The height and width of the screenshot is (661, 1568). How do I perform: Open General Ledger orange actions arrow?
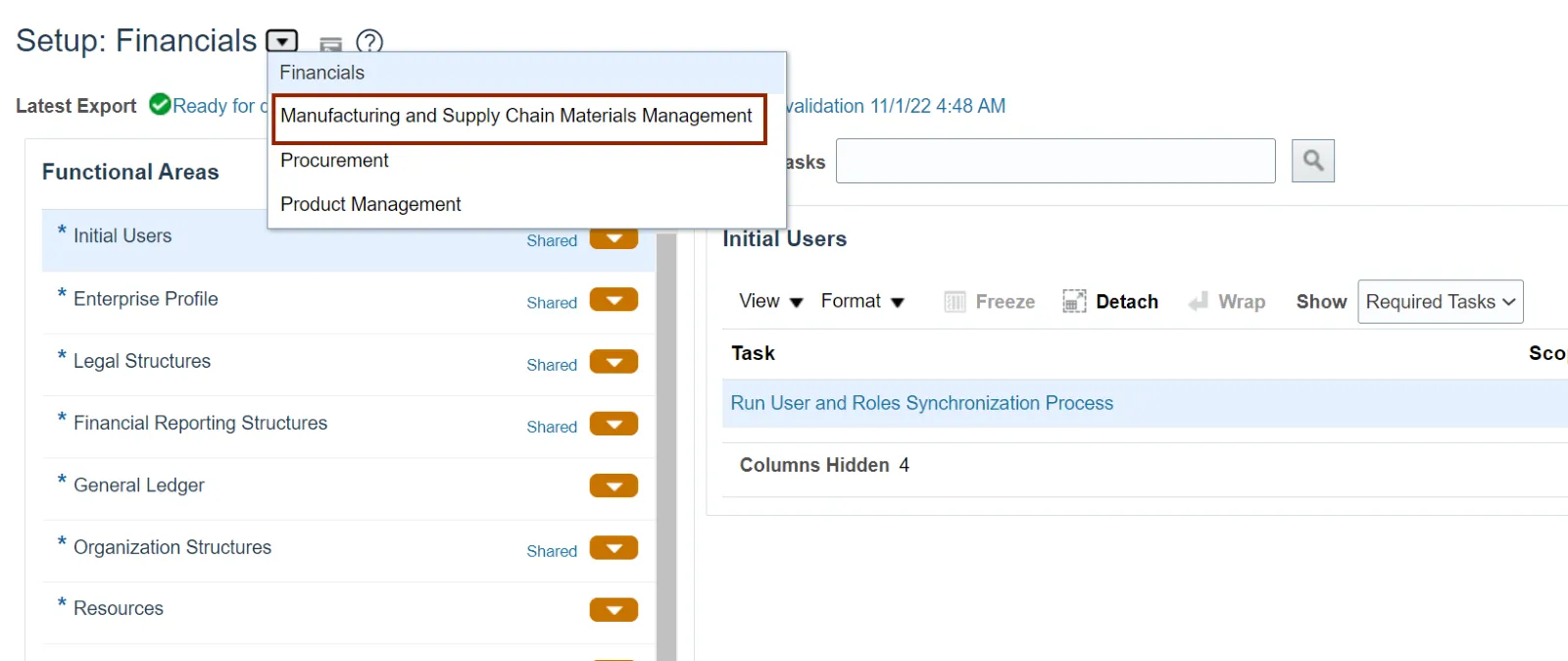613,485
